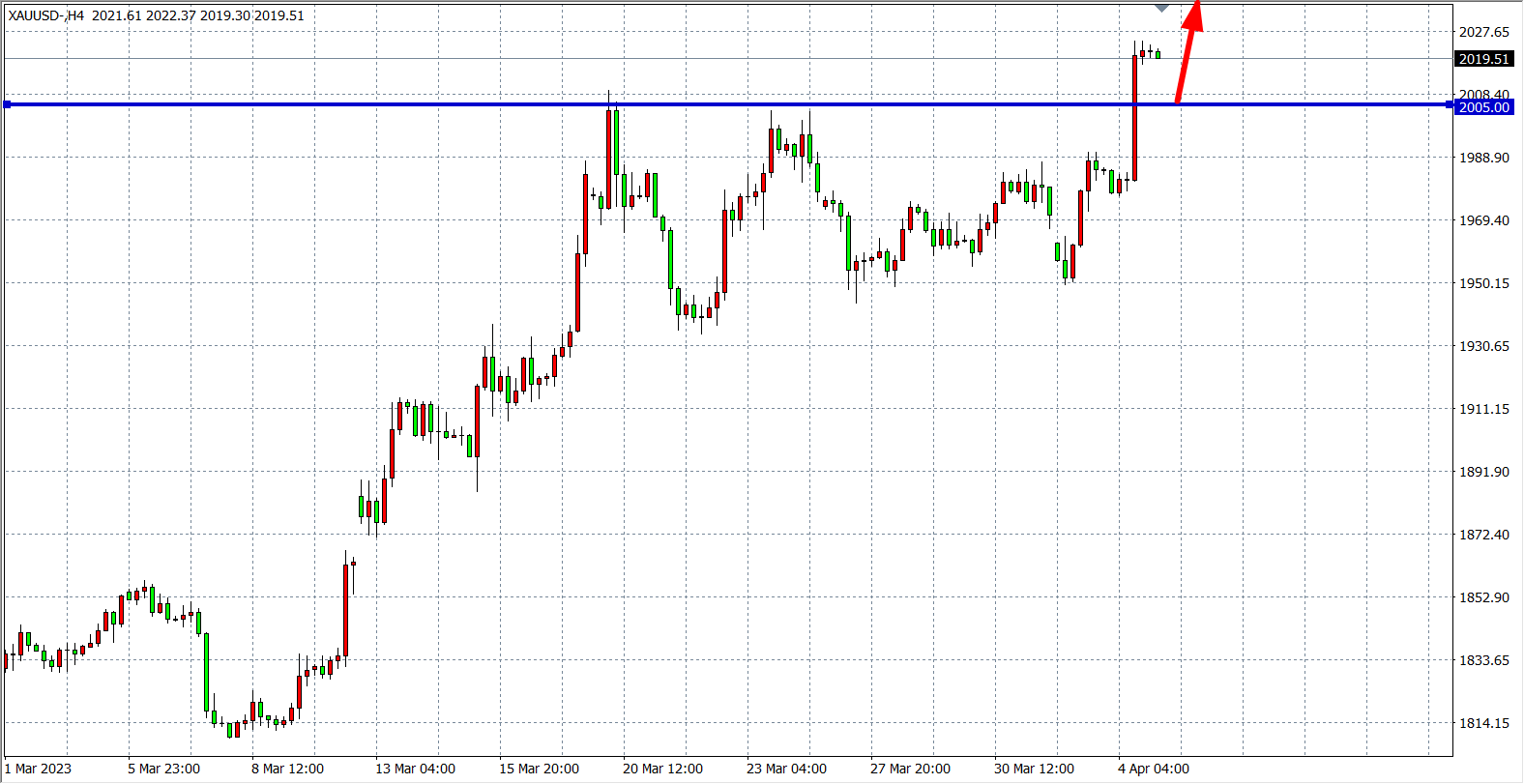
Task: Click the 8 Mar 12:00 time label
Action: tap(288, 769)
